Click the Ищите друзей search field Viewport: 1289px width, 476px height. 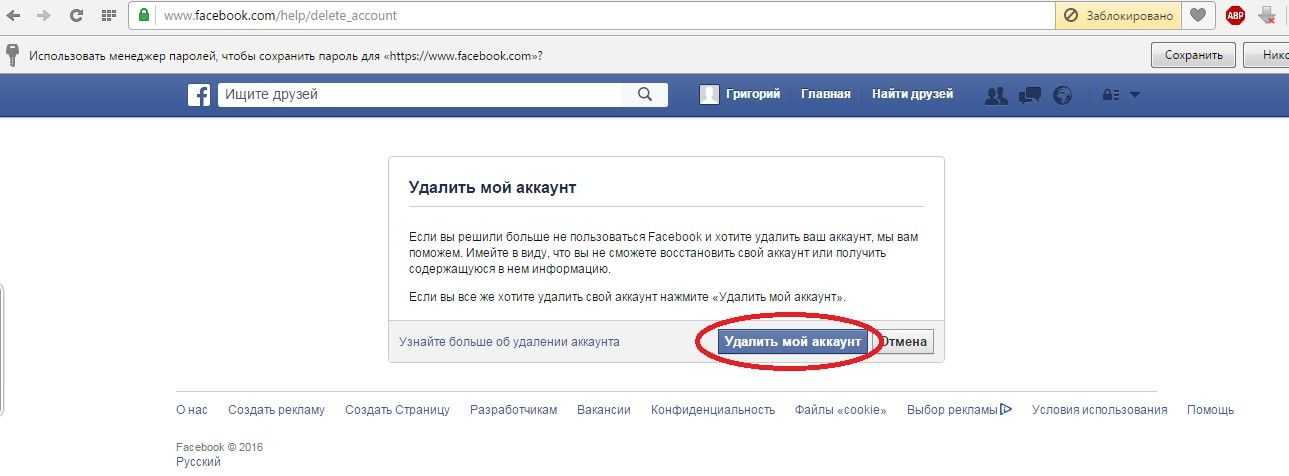pyautogui.click(x=422, y=95)
